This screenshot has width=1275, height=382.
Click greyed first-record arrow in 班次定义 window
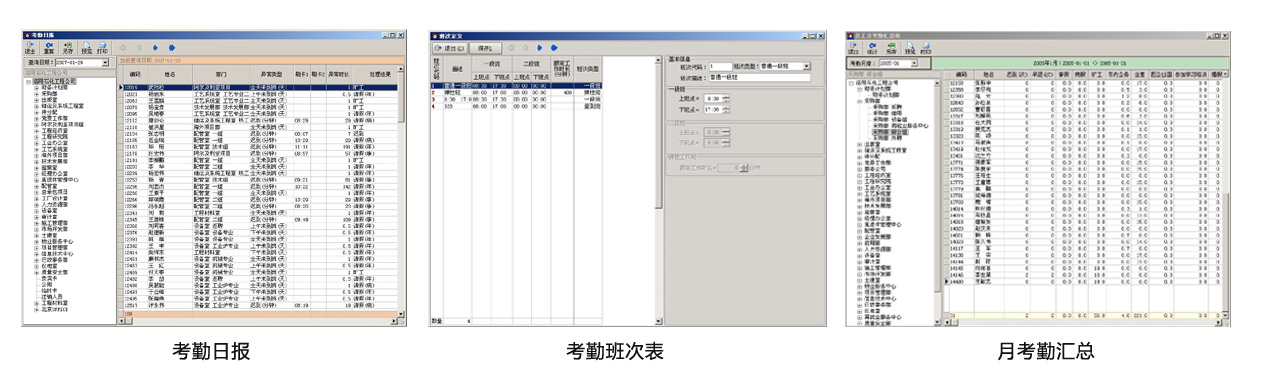coord(511,48)
